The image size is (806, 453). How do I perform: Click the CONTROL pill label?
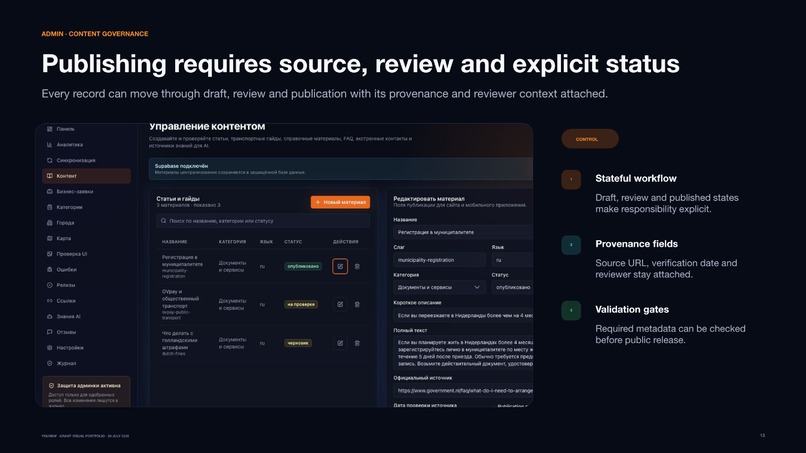pos(590,139)
